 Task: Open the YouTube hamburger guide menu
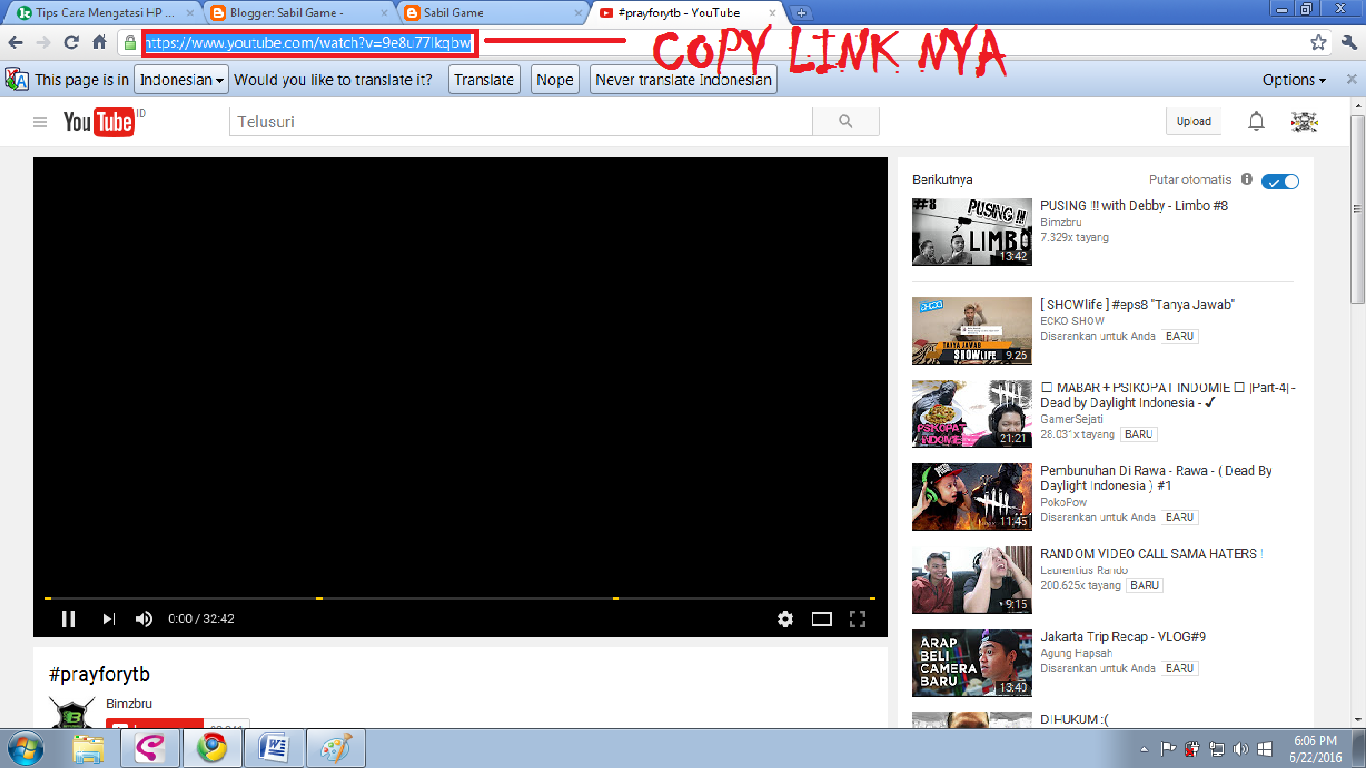click(x=40, y=122)
